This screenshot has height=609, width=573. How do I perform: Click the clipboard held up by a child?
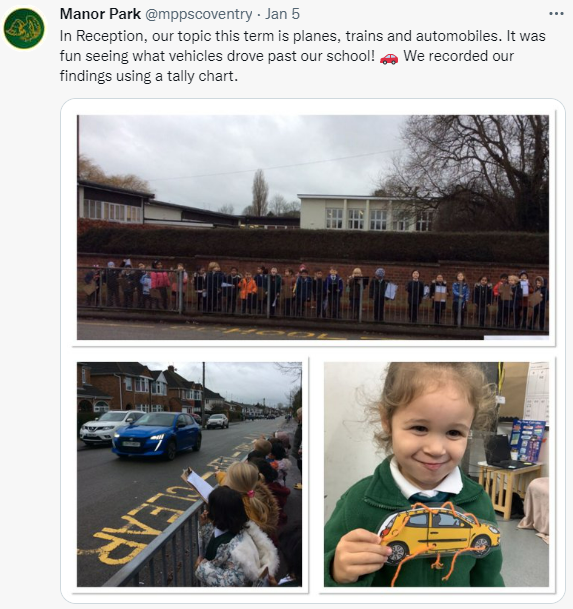[198, 484]
